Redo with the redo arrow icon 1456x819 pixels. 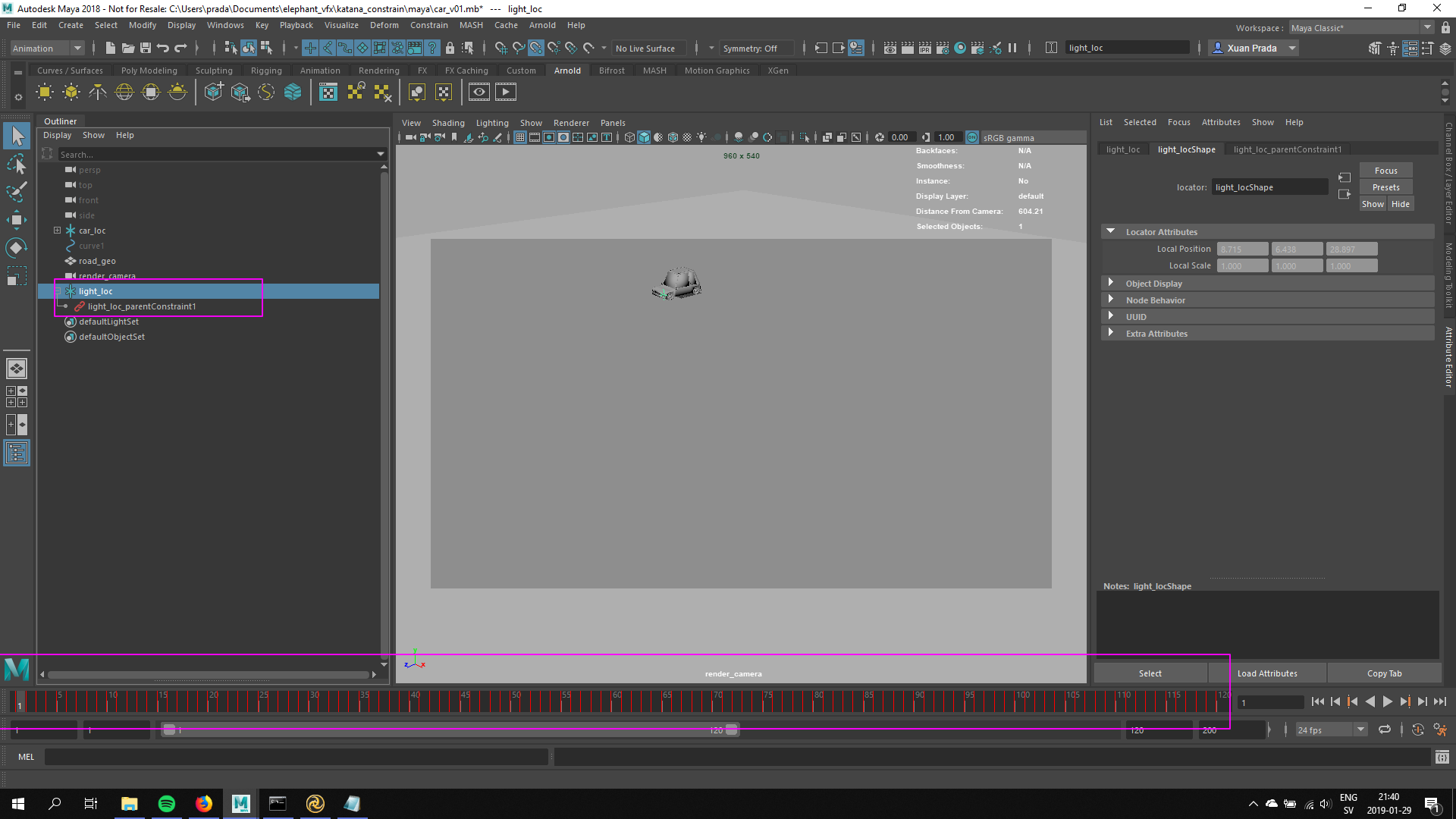point(180,48)
